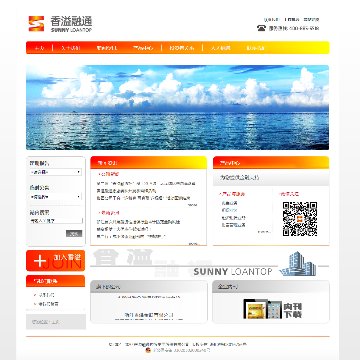Open the more link under the first news section
This screenshot has width=360, height=360.
193,205
